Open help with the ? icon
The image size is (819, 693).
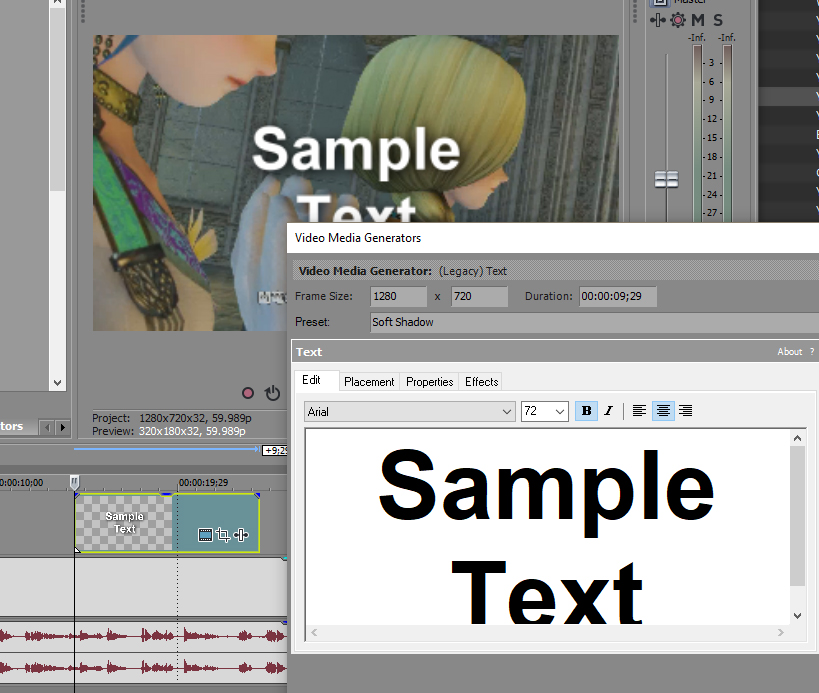coord(812,352)
